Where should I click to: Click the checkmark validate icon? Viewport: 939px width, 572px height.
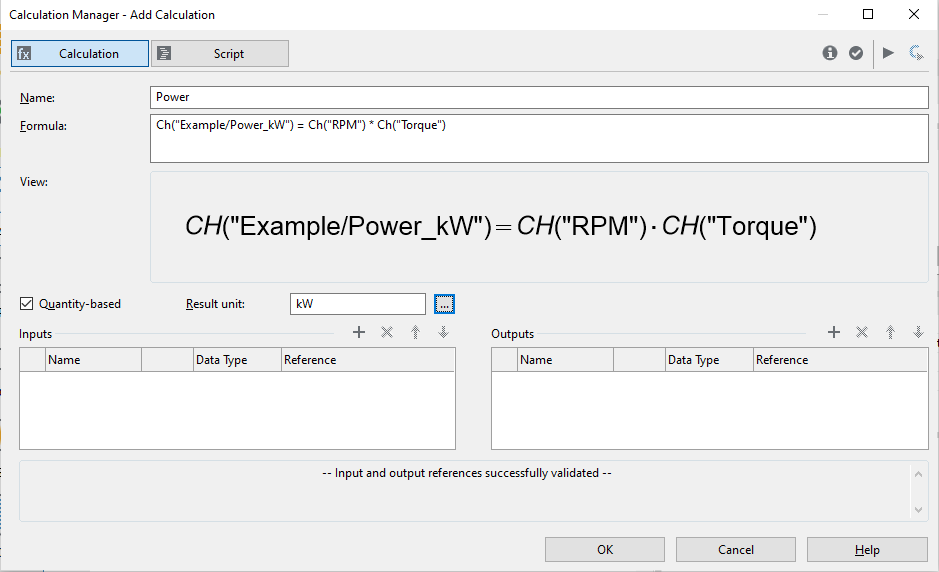point(856,53)
